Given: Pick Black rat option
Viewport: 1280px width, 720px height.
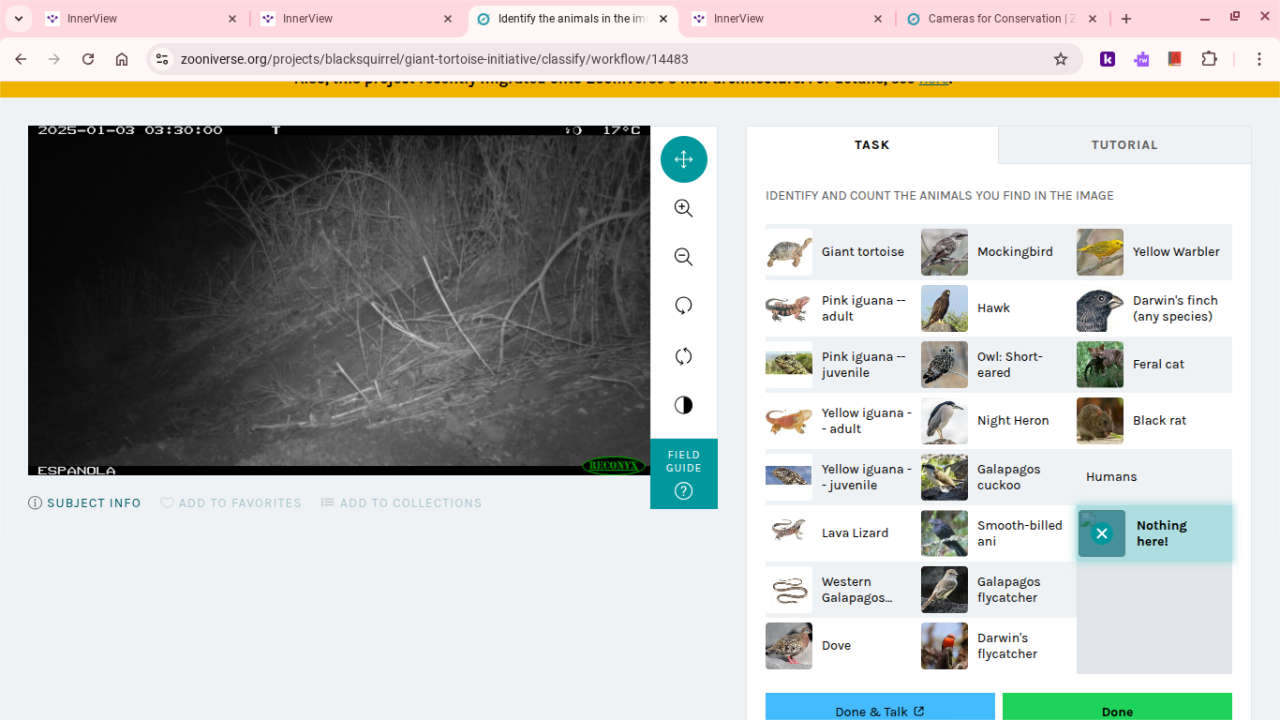Looking at the screenshot, I should click(x=1154, y=421).
